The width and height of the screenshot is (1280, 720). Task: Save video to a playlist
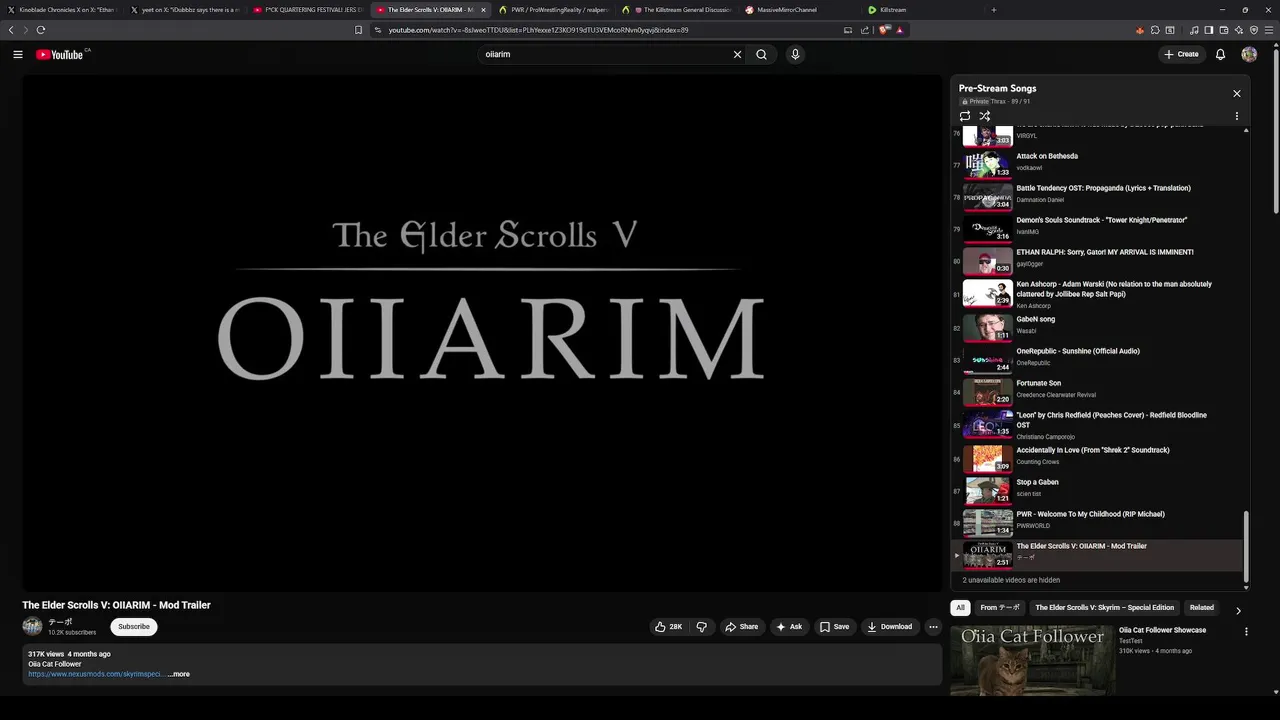835,627
